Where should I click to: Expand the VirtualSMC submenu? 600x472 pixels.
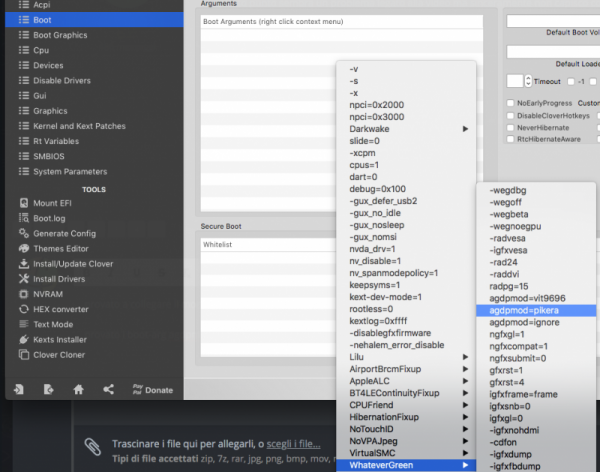406,453
